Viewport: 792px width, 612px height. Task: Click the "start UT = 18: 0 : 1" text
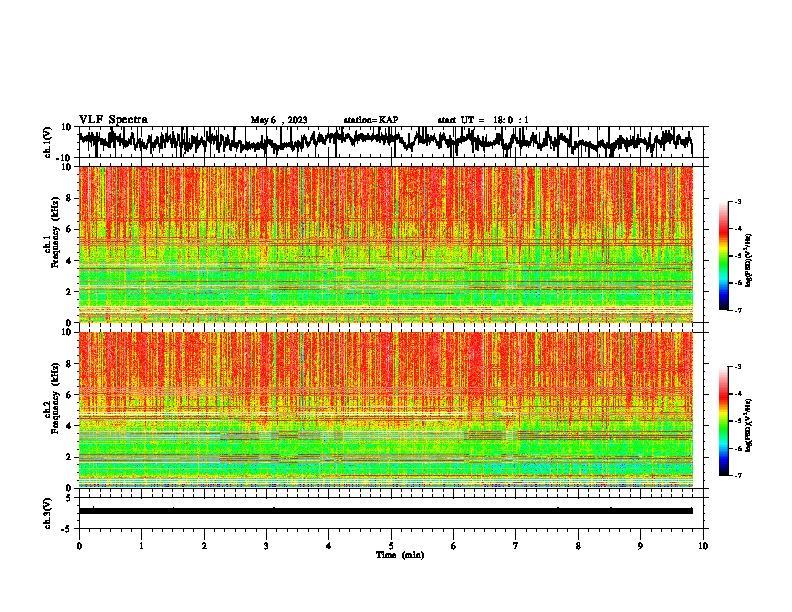483,120
